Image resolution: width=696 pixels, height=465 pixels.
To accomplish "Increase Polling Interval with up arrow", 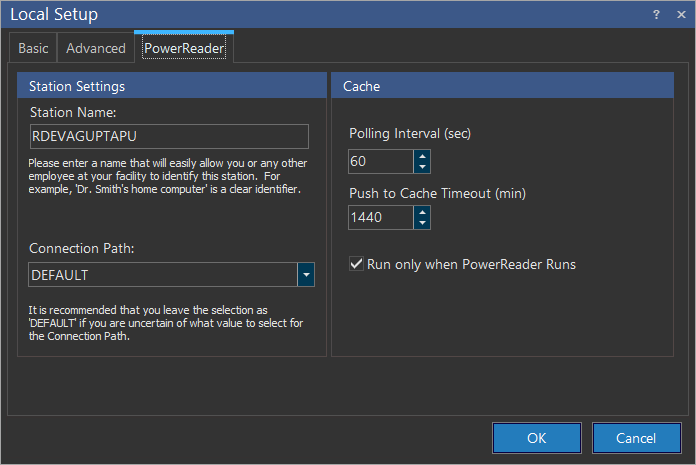I will [422, 156].
